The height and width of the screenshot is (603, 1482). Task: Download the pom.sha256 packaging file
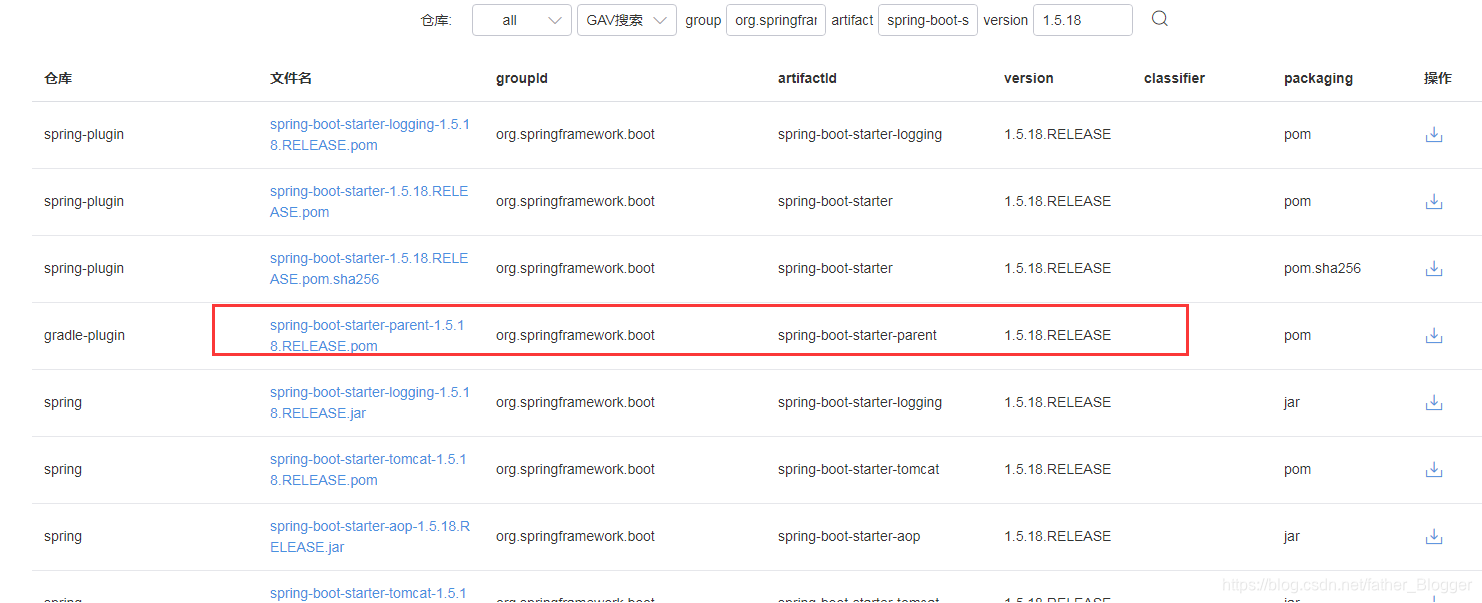(1433, 268)
